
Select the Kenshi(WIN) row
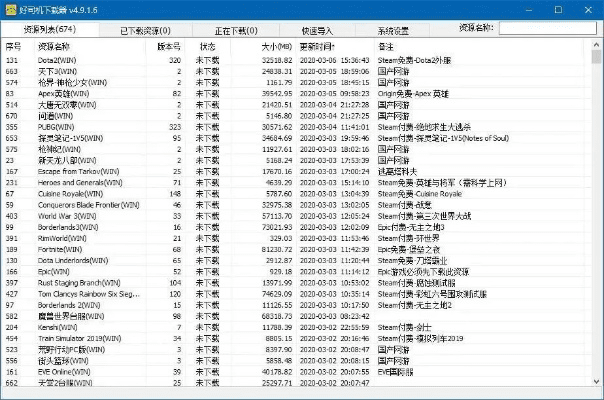click(x=297, y=328)
